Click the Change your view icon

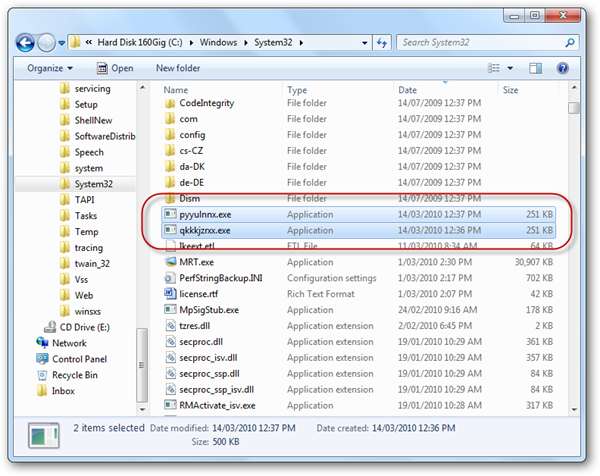click(x=494, y=68)
